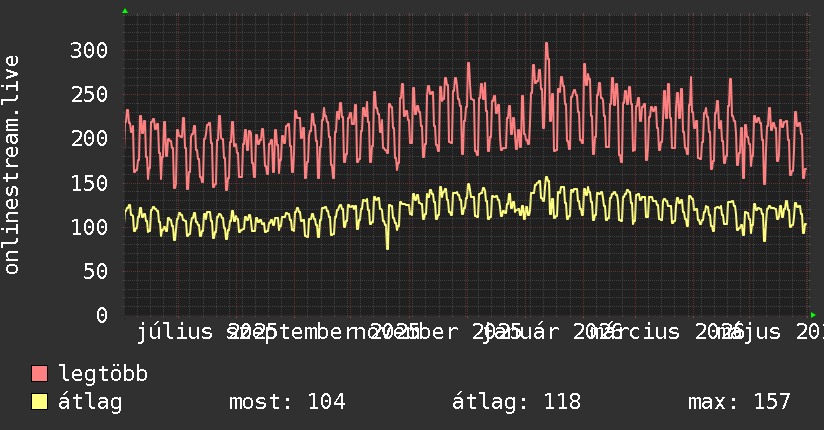Image resolution: width=824 pixels, height=430 pixels.
Task: Click the 150 y-axis label
Action: (89, 183)
